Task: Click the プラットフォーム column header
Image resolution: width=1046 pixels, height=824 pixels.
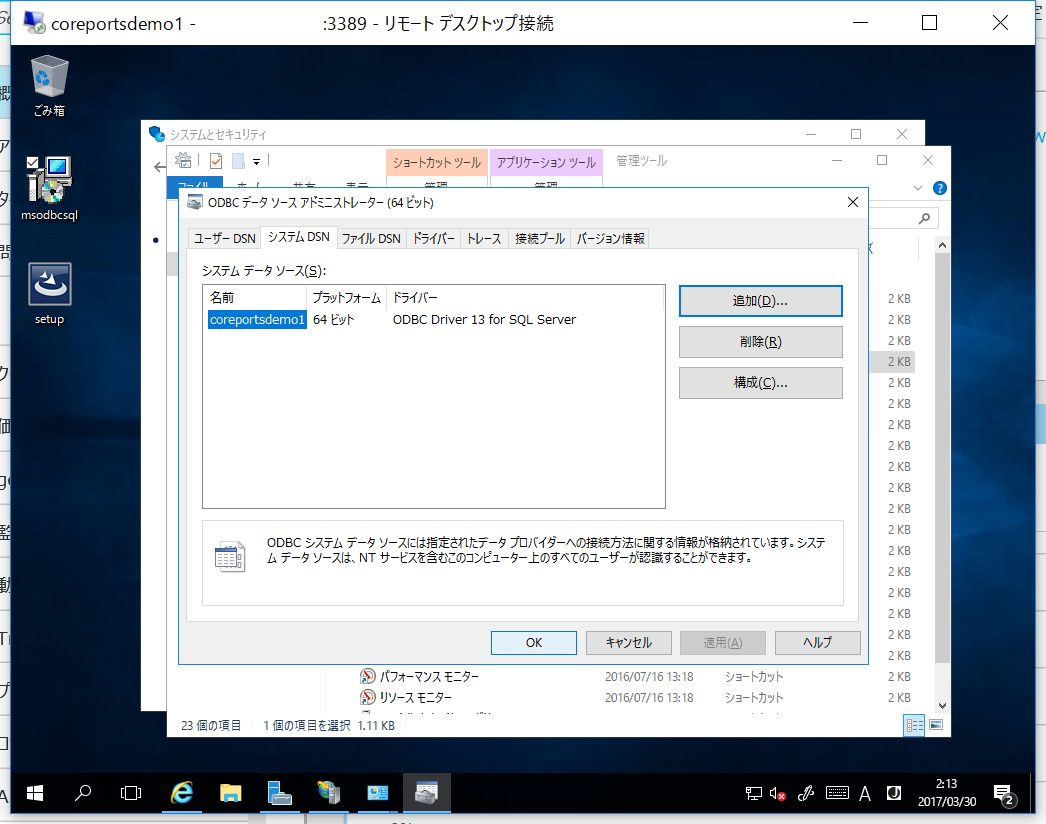Action: [347, 298]
